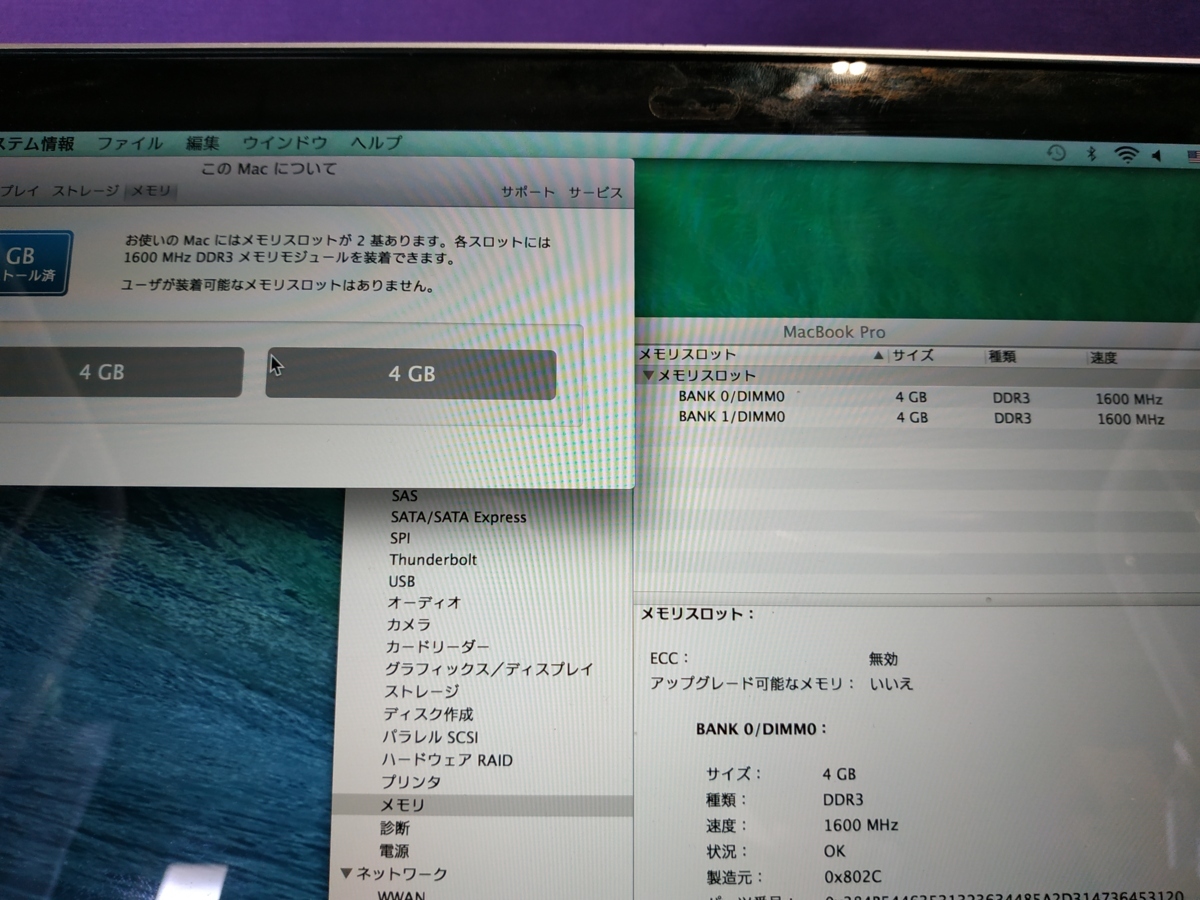Screen dimensions: 1200x900
Task: Select メモリ in the system info sidebar
Action: coord(403,805)
